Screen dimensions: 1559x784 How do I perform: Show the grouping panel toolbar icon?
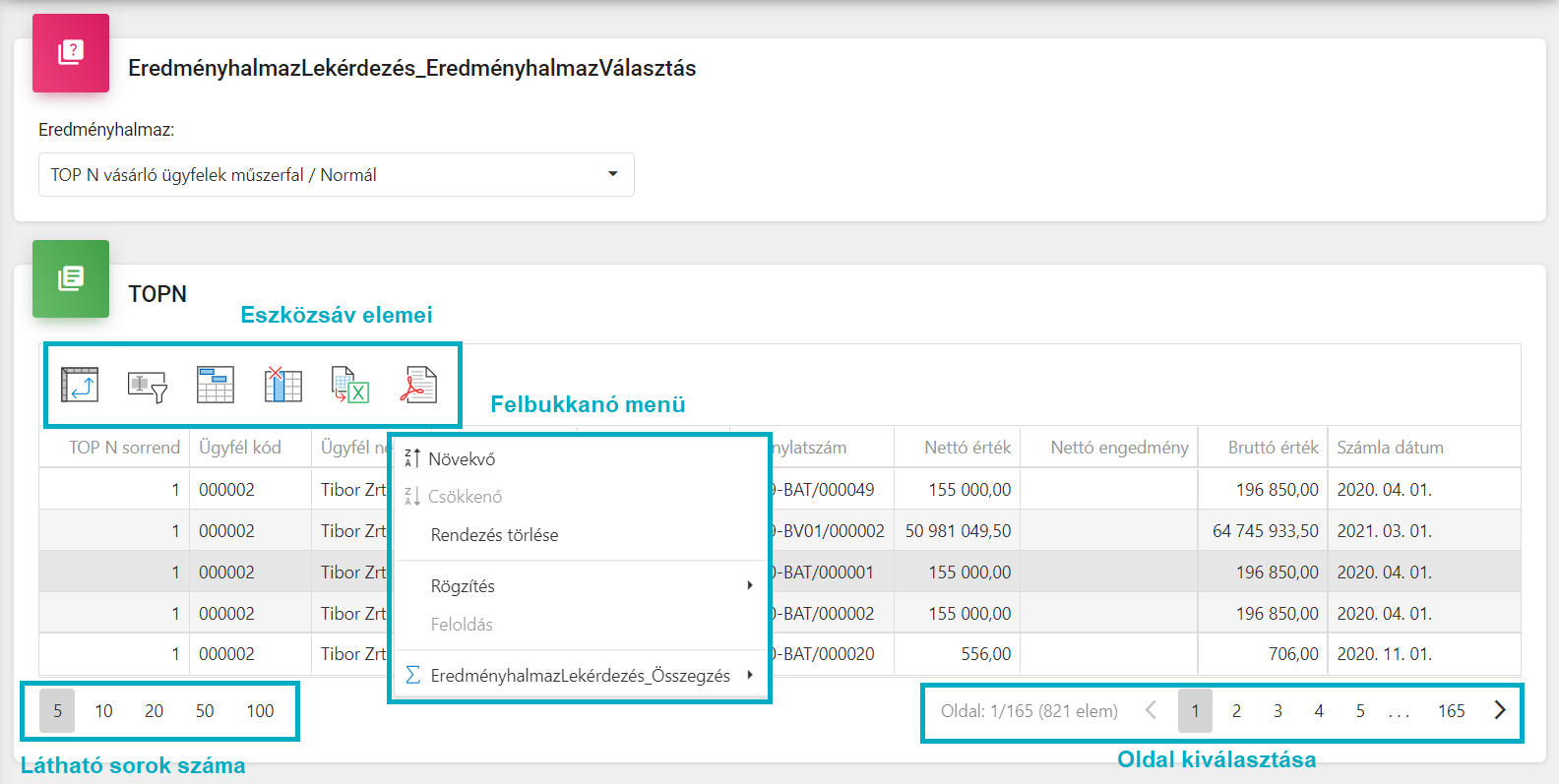pyautogui.click(x=216, y=385)
